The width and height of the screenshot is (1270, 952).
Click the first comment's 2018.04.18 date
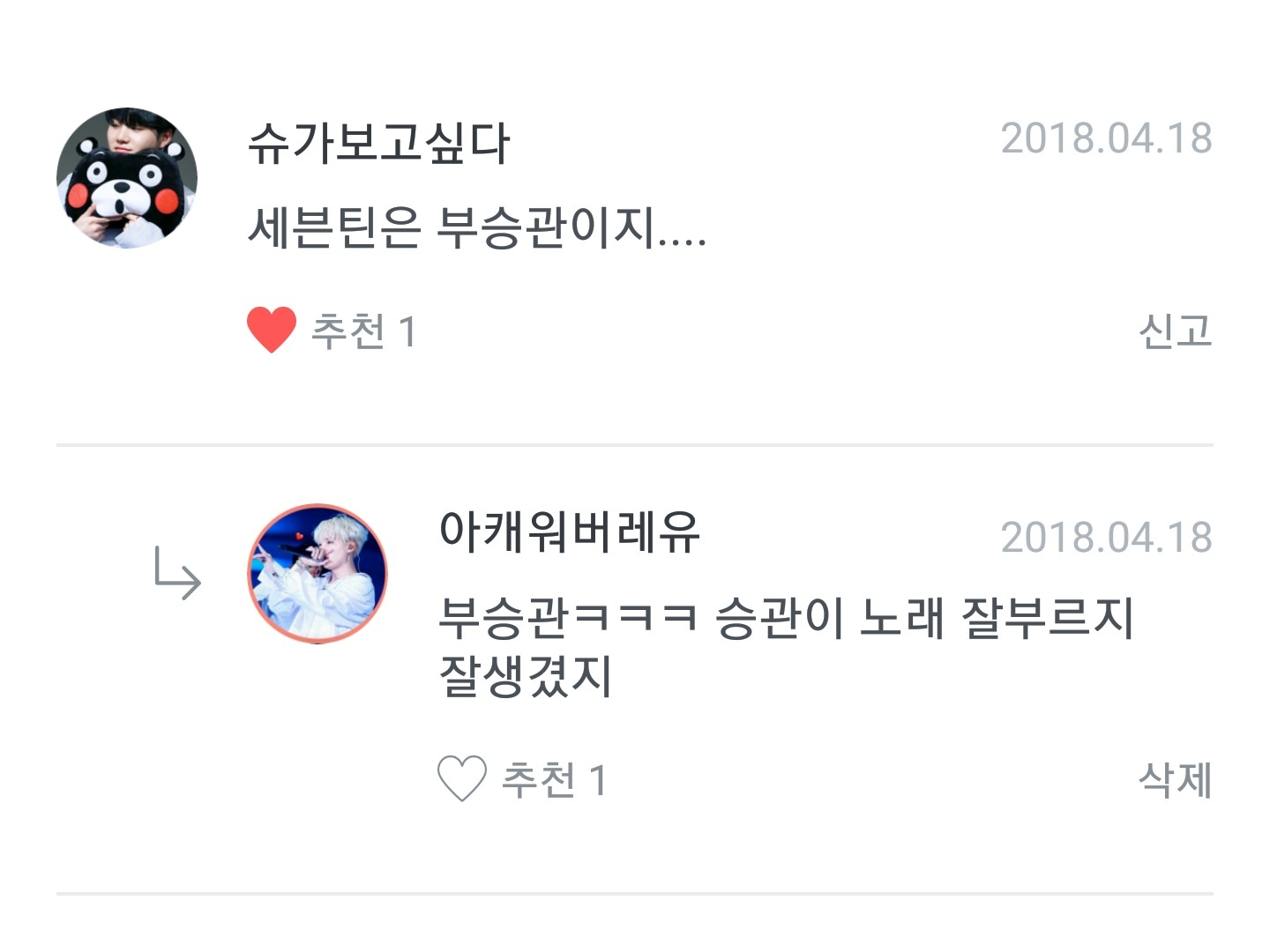click(x=1107, y=139)
